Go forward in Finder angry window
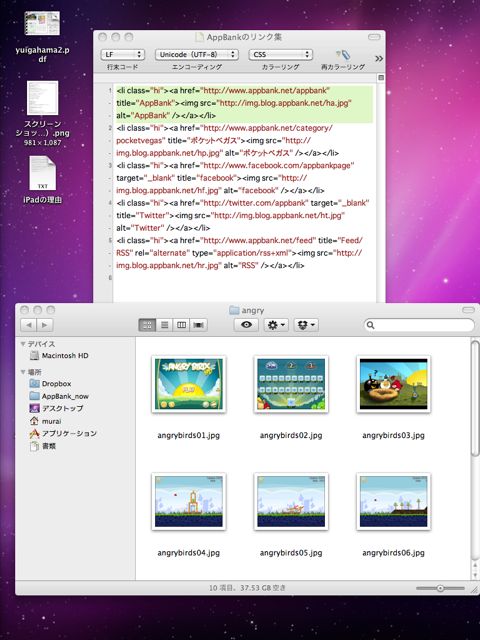Screen dimensions: 480x640 click(x=44, y=325)
